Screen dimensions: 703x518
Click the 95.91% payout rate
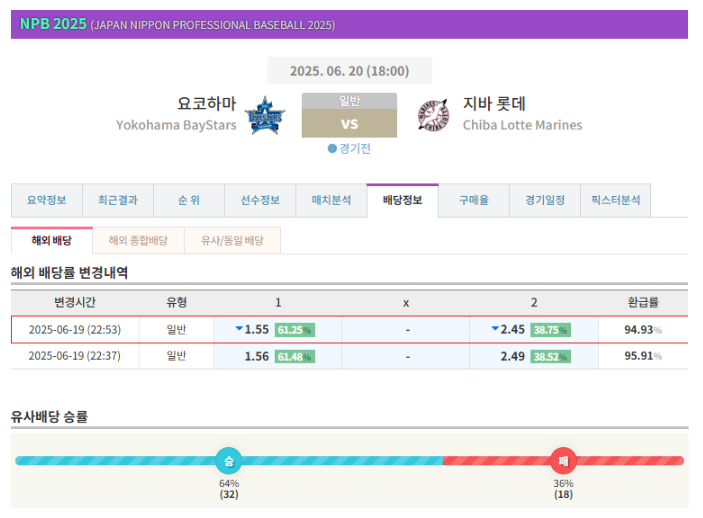click(x=643, y=356)
